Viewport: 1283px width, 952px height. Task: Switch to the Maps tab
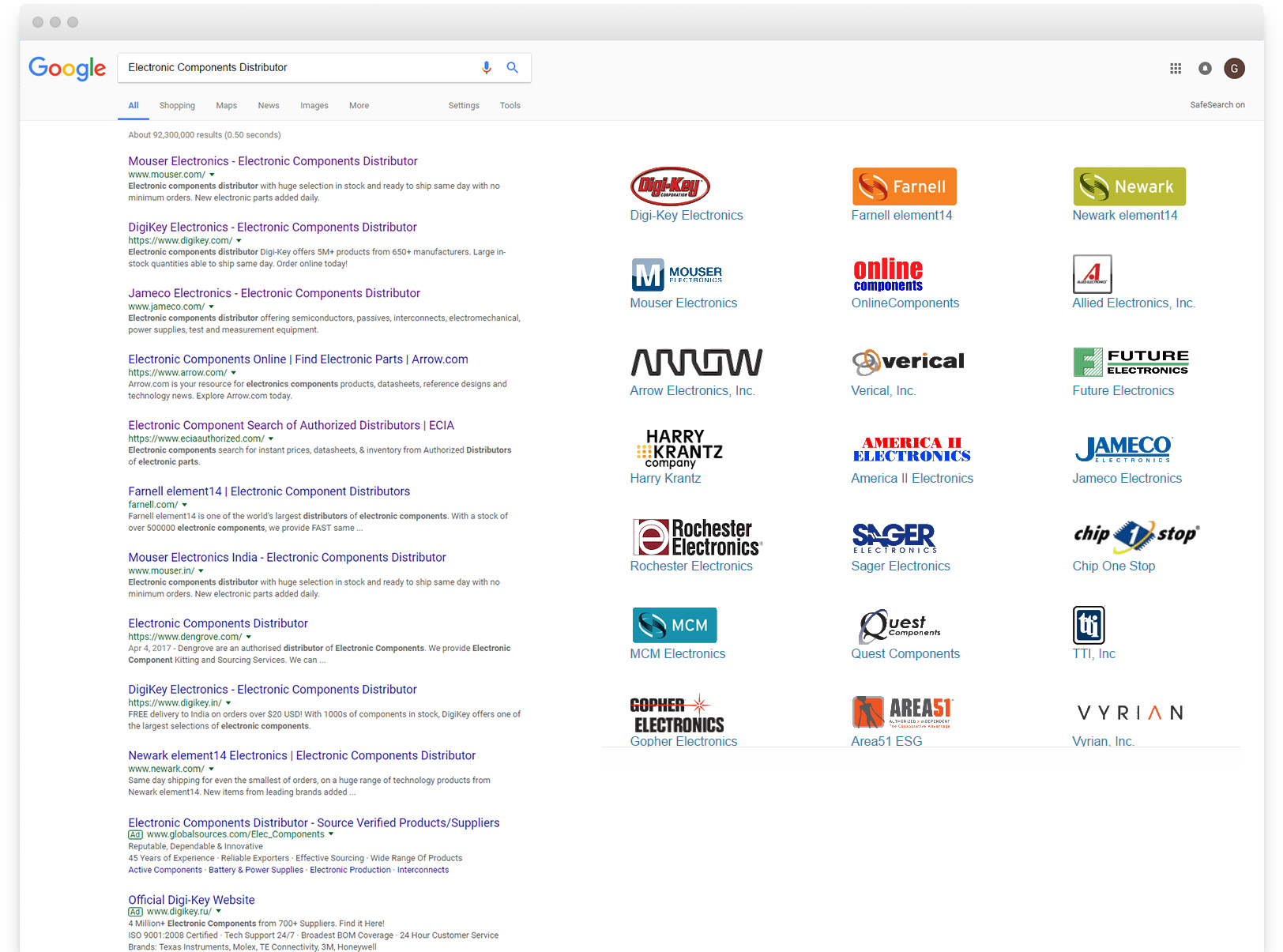(x=226, y=105)
